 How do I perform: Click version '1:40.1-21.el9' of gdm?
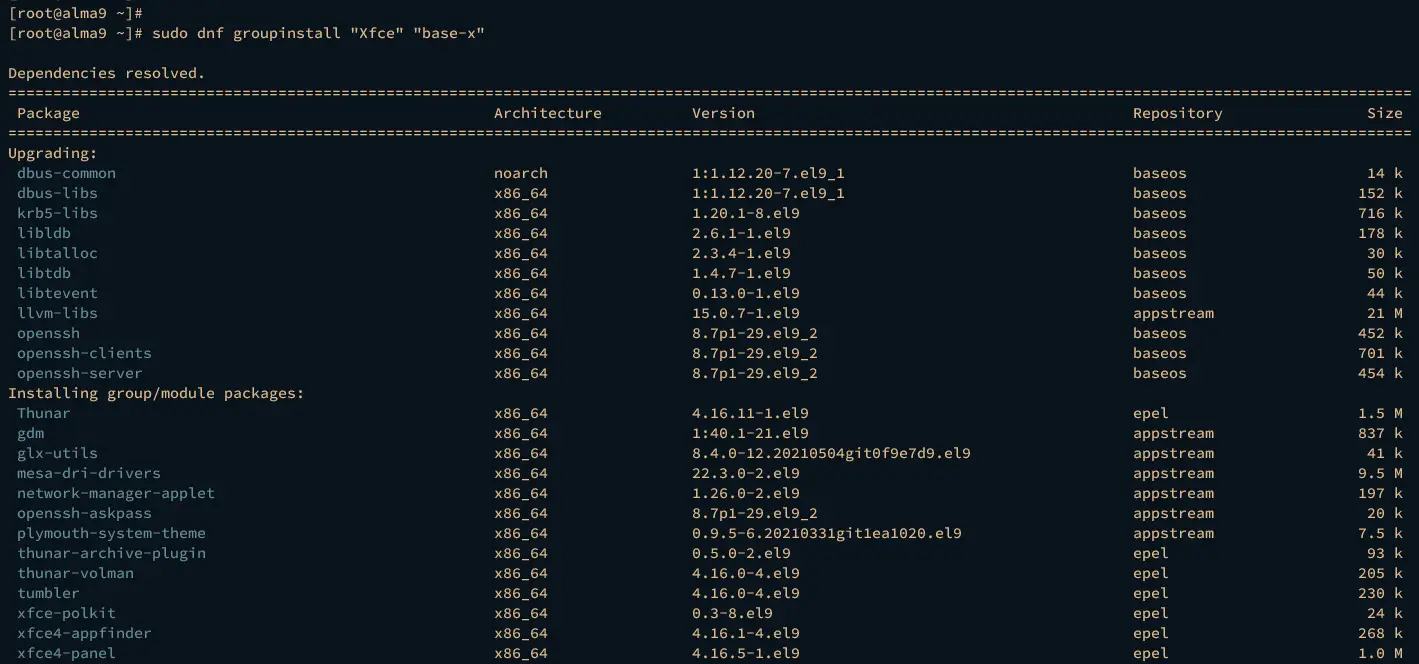750,433
